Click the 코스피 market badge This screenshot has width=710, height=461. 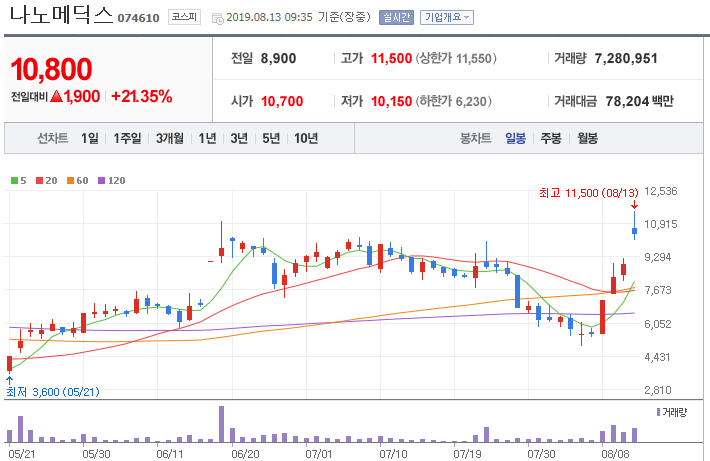point(184,17)
